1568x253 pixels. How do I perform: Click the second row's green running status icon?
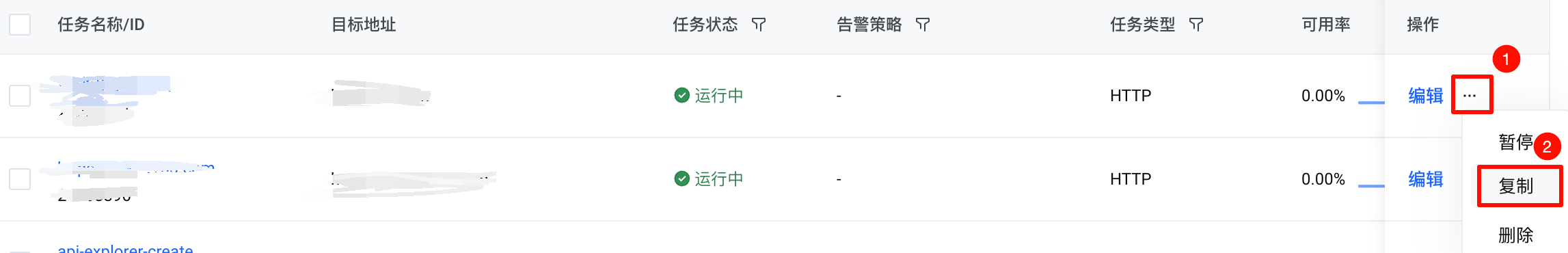681,178
